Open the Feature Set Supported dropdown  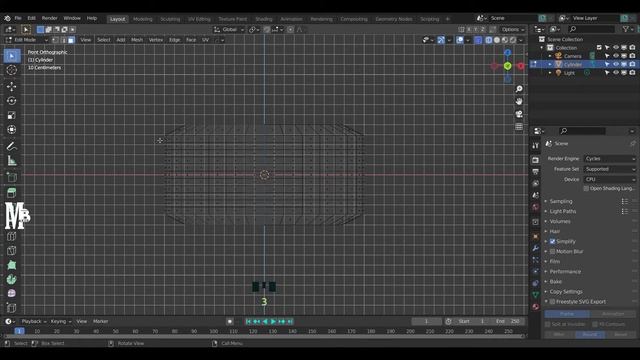pos(610,169)
